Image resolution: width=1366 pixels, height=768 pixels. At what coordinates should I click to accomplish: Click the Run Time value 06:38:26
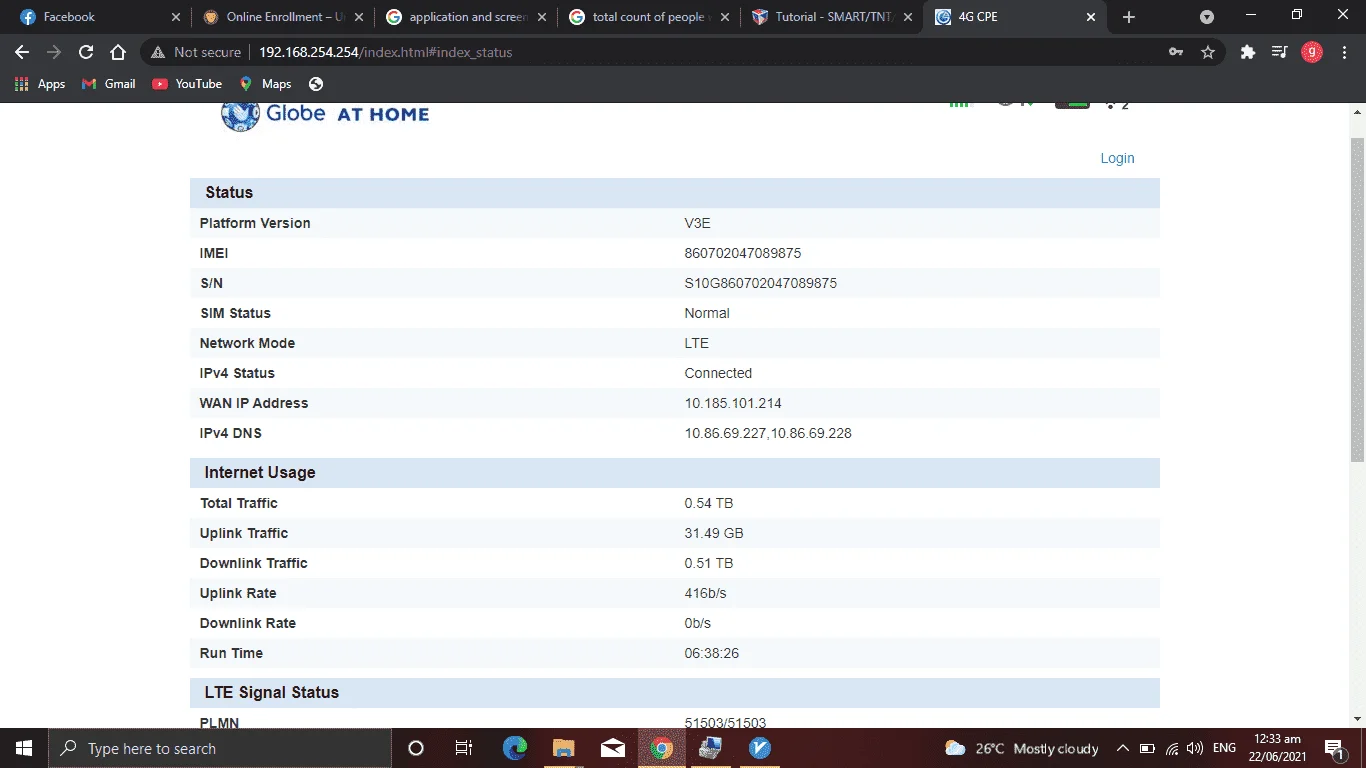(711, 653)
